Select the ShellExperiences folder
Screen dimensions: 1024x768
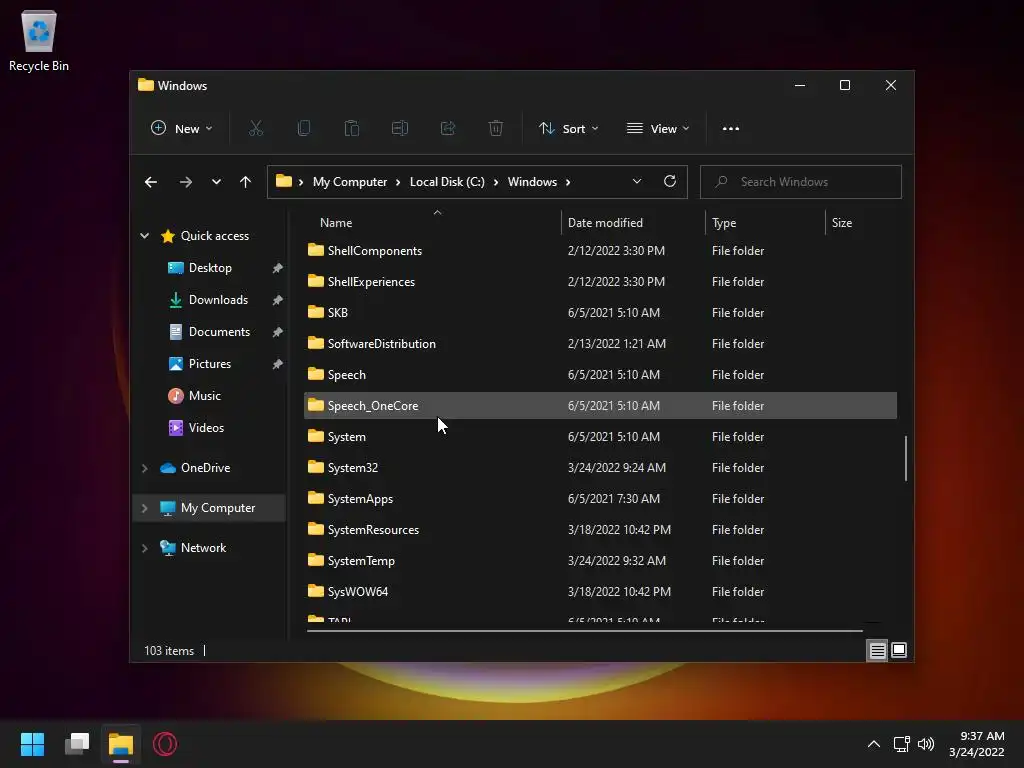[x=600, y=281]
